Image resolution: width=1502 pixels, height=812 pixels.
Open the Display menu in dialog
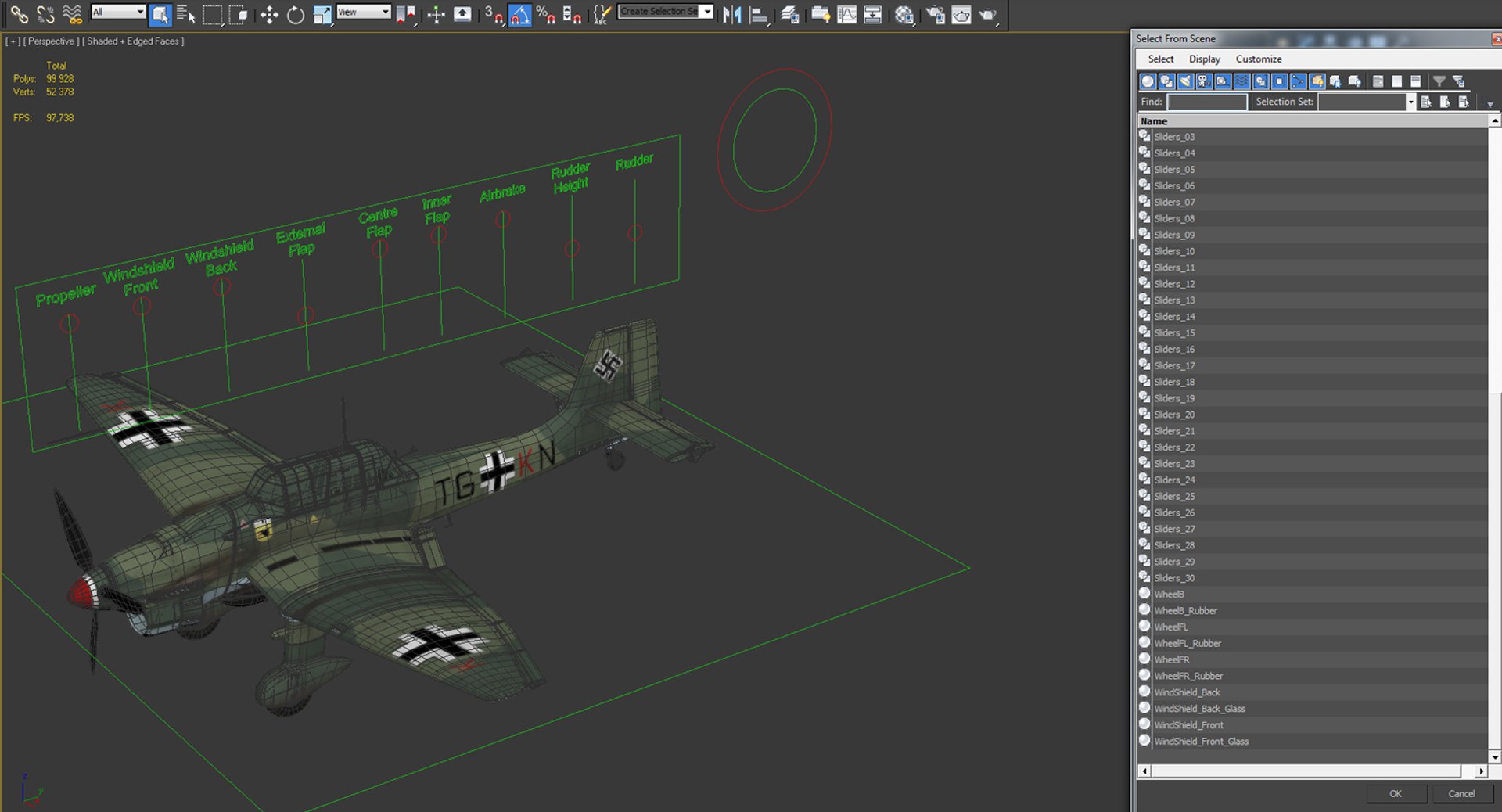pos(1205,59)
